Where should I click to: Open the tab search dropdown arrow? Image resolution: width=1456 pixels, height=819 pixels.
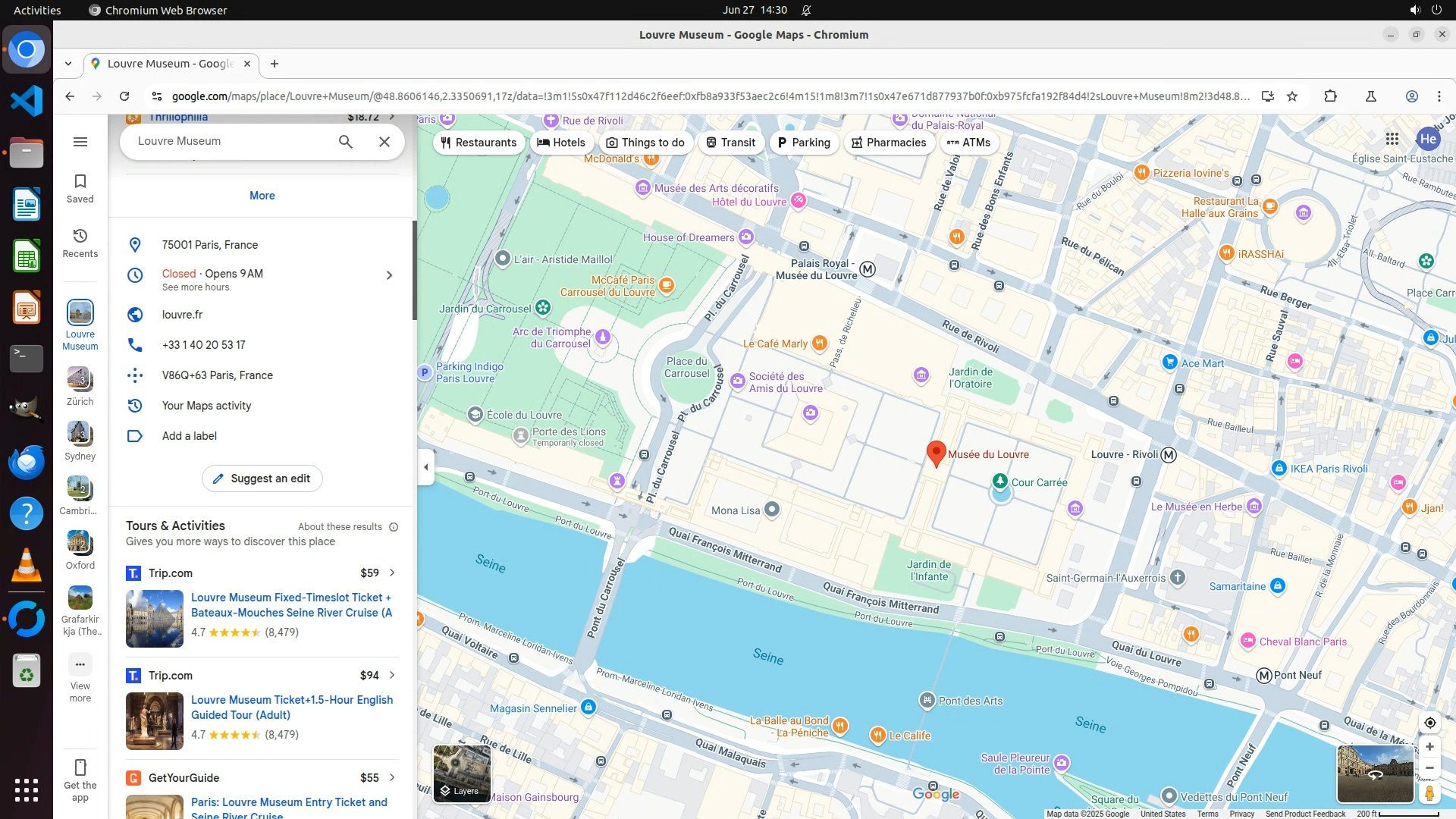(x=68, y=64)
